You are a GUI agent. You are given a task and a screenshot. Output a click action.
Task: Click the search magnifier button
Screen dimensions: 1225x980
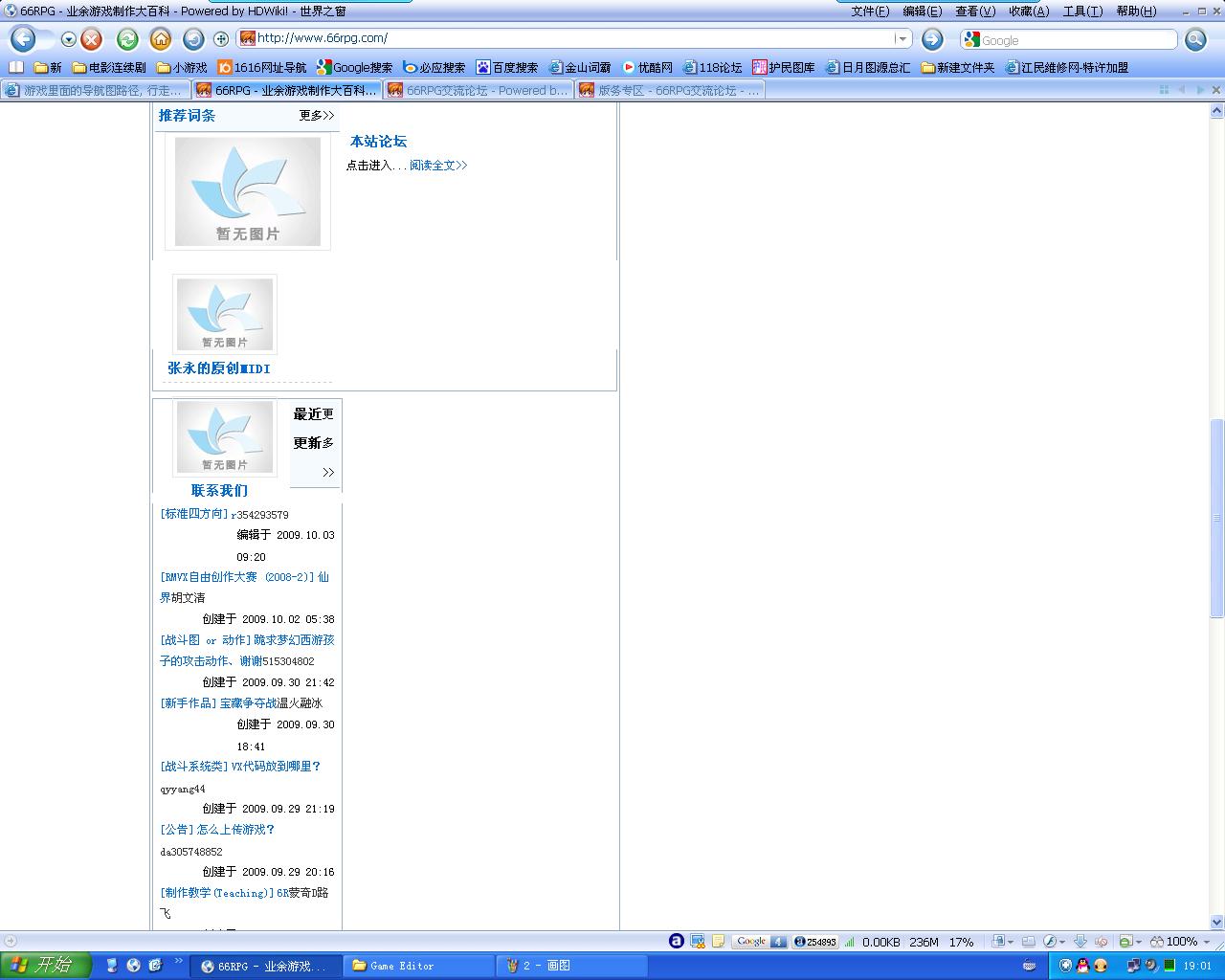(x=1195, y=39)
